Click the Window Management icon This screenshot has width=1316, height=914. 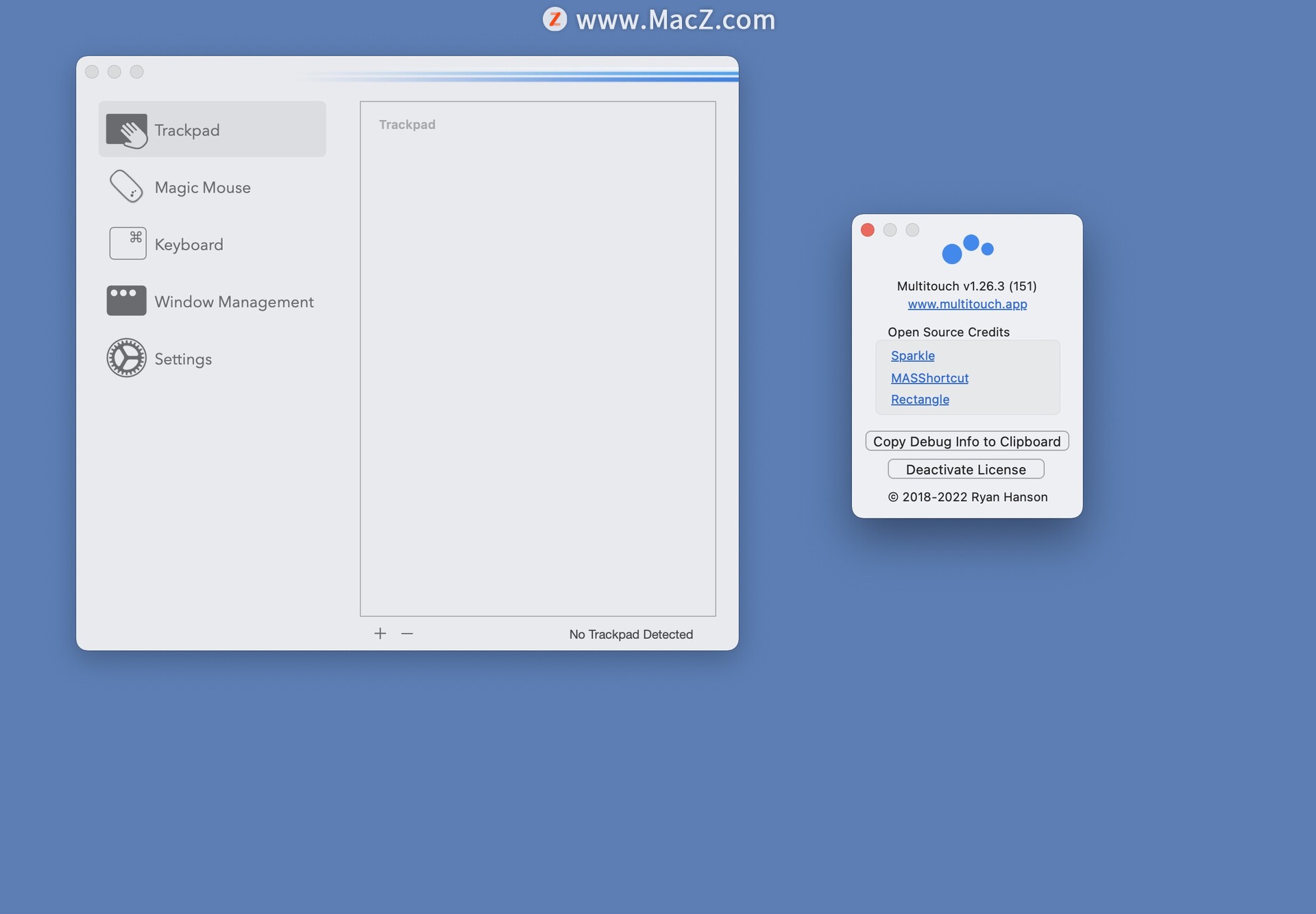pyautogui.click(x=126, y=300)
